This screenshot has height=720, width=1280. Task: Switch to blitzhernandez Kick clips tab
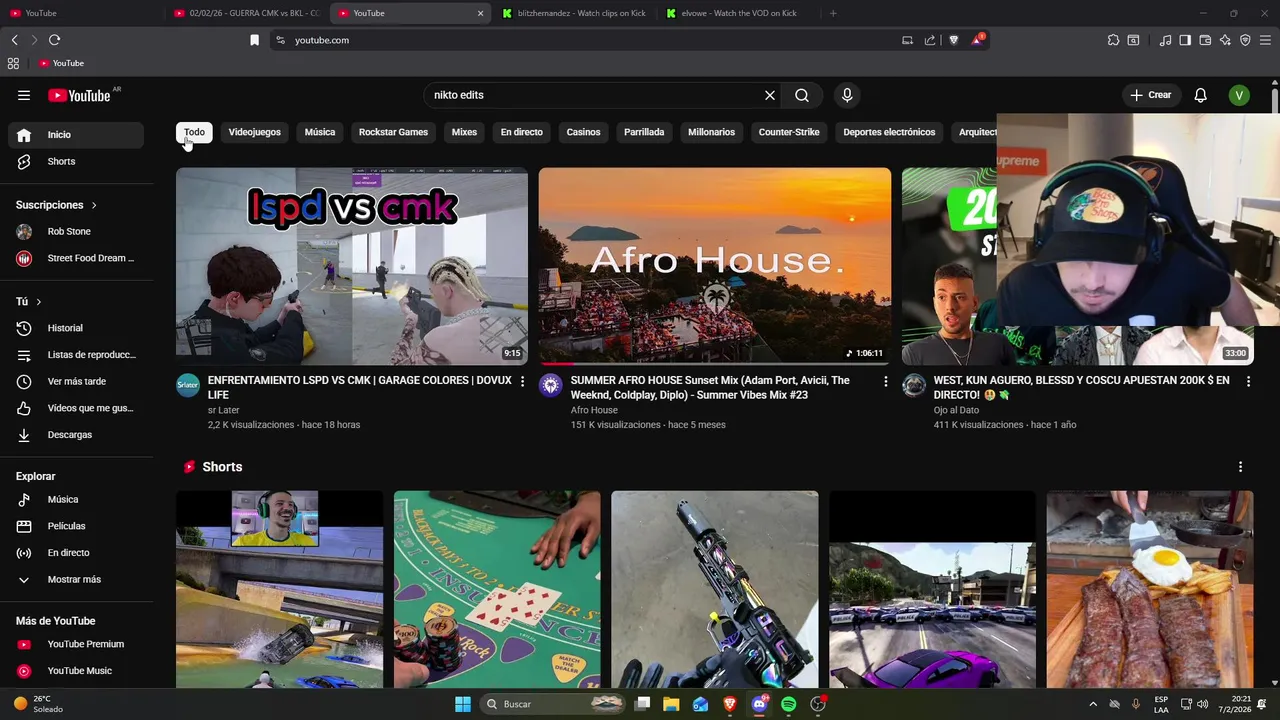point(575,13)
